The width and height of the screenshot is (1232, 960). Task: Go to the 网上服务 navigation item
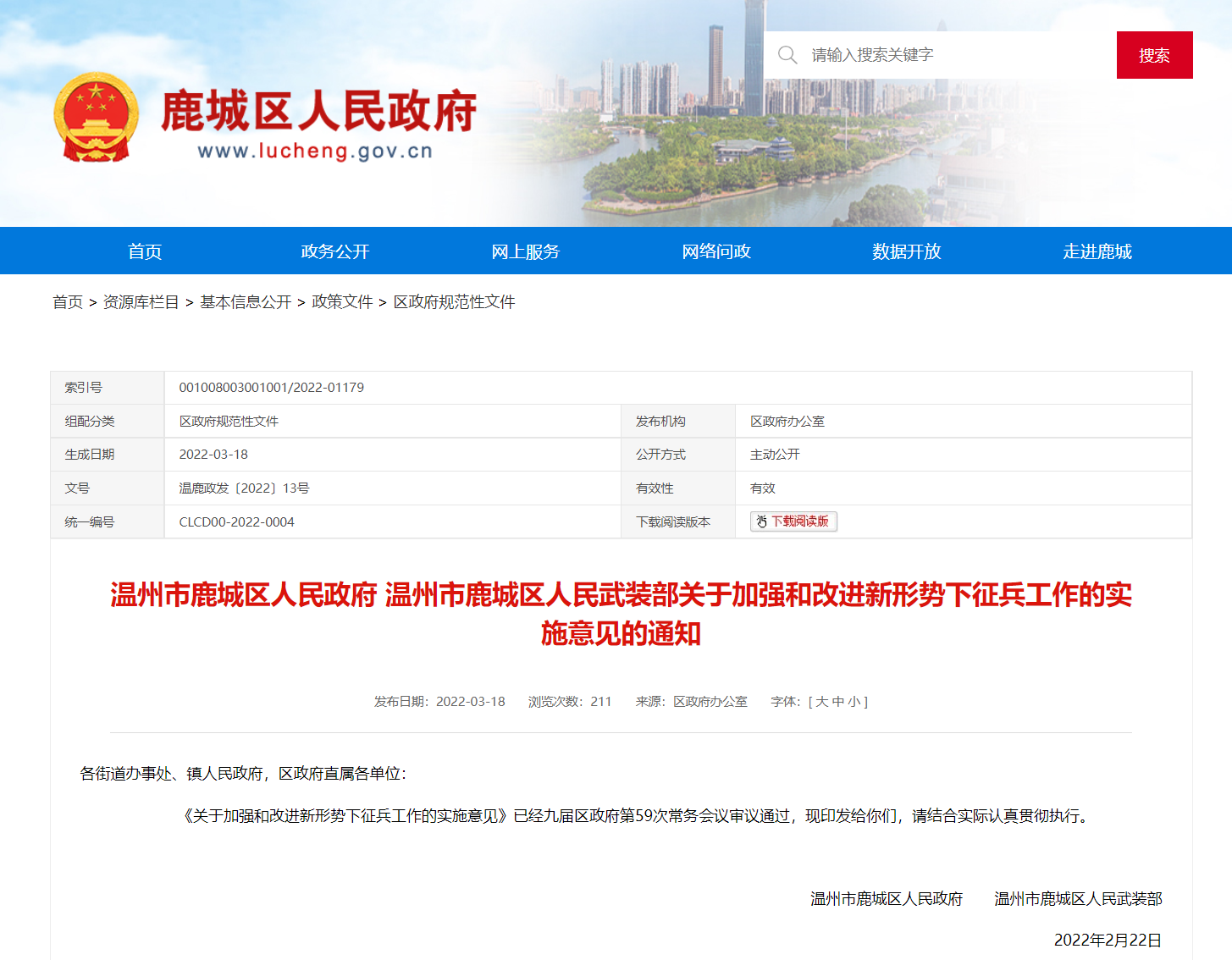[x=526, y=251]
